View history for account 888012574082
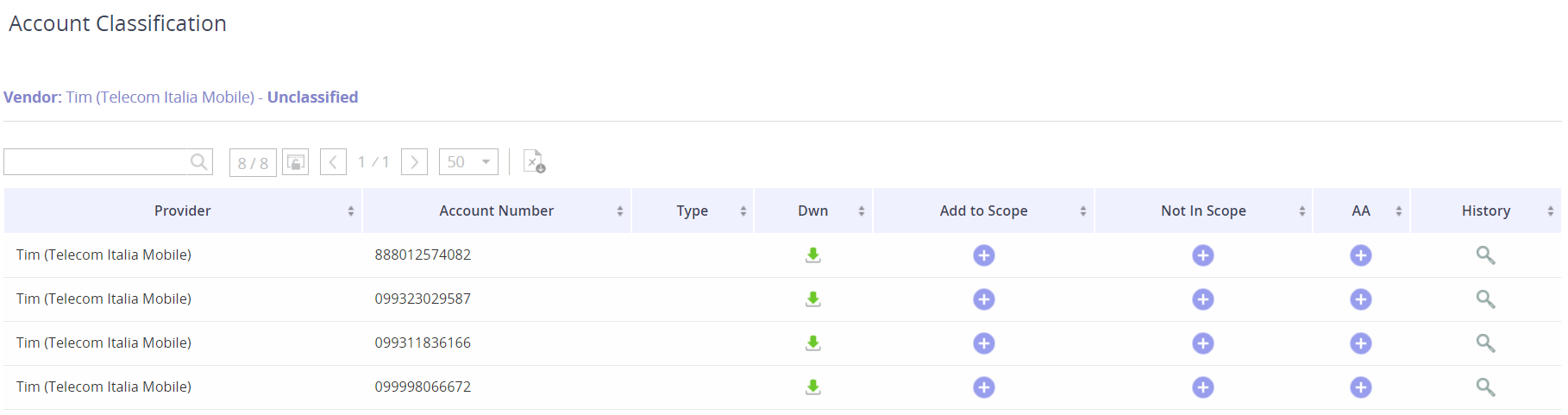 point(1485,255)
